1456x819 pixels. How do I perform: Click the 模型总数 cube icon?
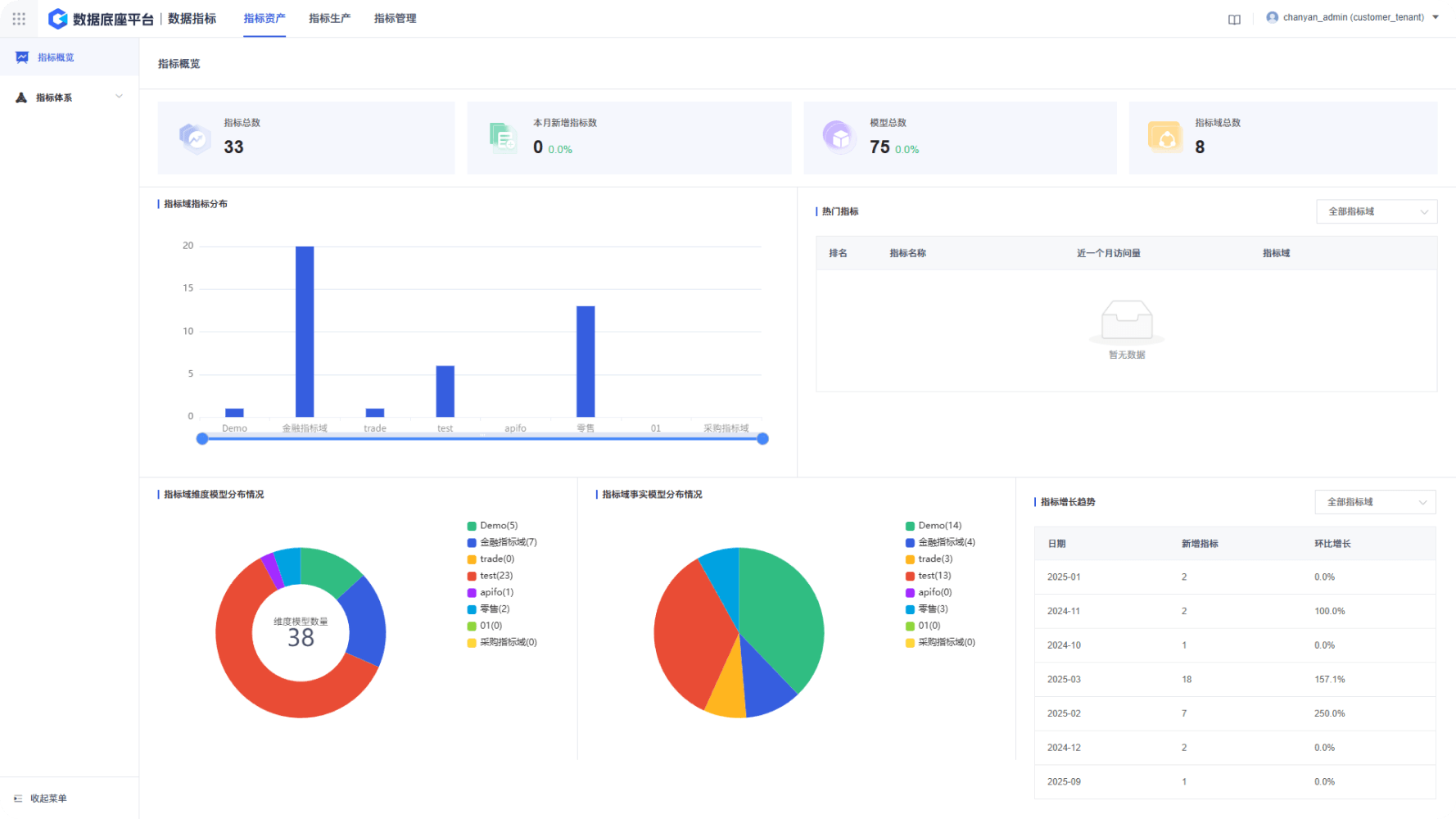(839, 138)
